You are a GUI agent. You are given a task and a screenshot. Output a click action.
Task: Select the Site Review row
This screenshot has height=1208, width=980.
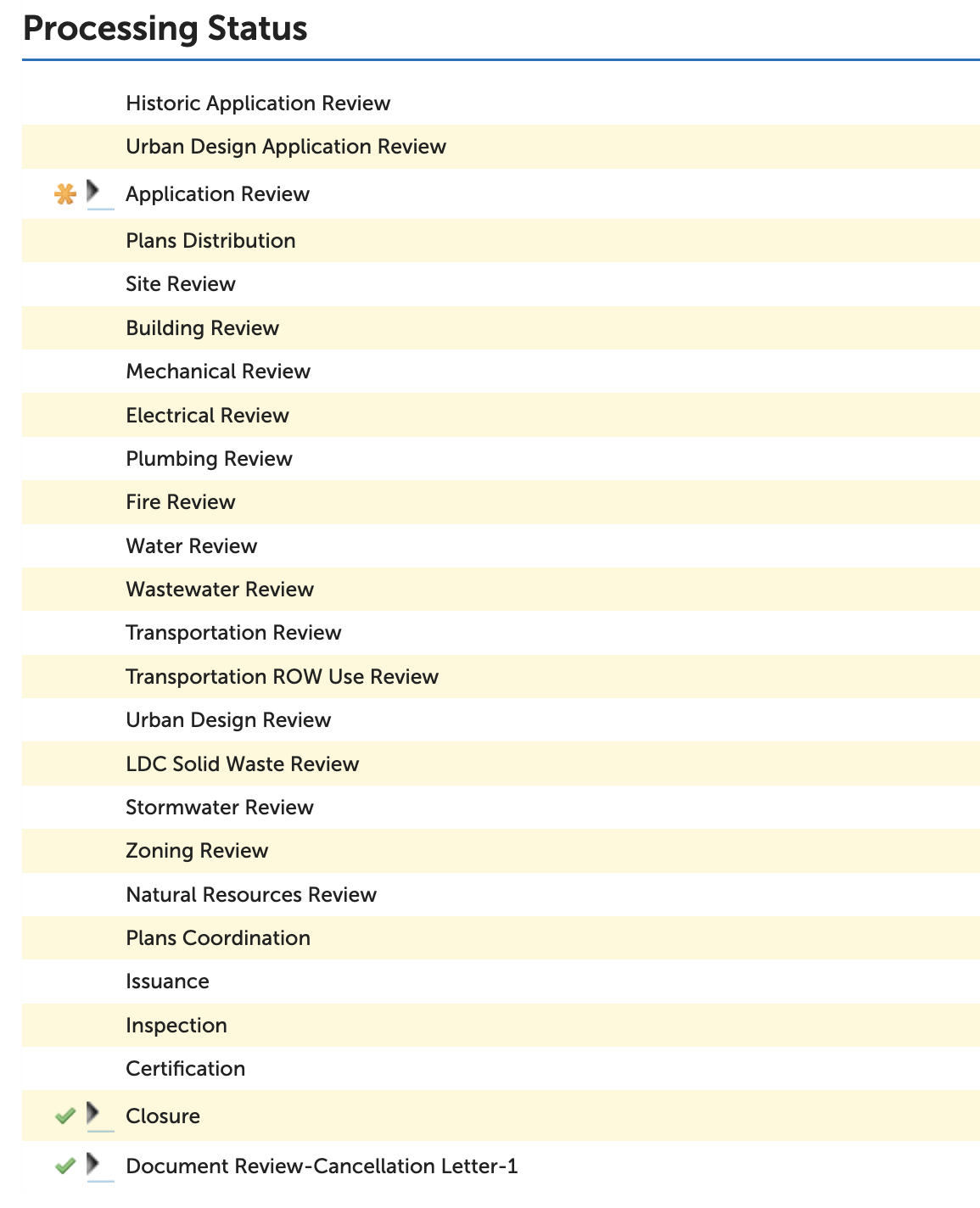click(x=501, y=284)
